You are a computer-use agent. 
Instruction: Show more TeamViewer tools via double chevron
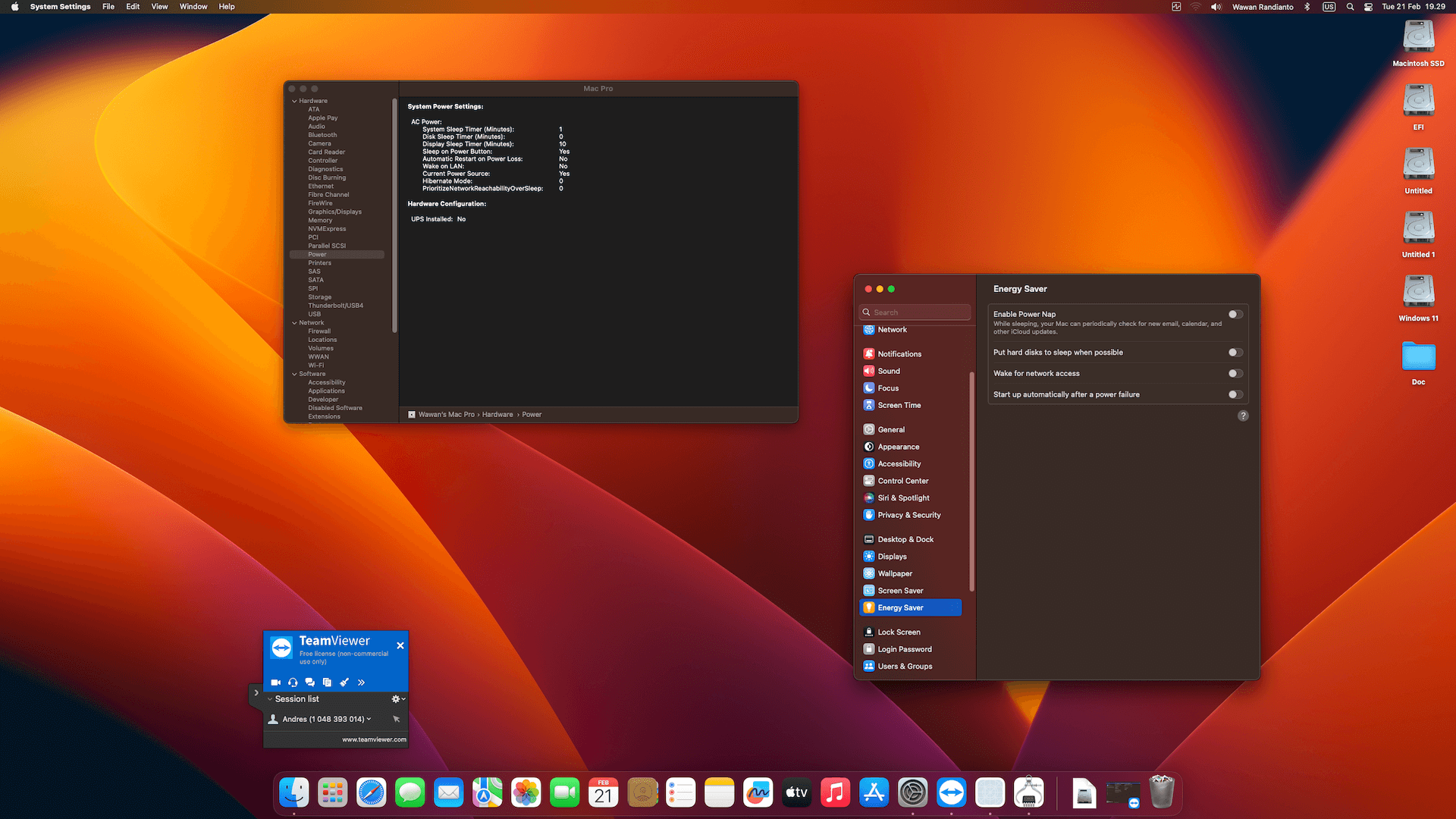click(361, 682)
